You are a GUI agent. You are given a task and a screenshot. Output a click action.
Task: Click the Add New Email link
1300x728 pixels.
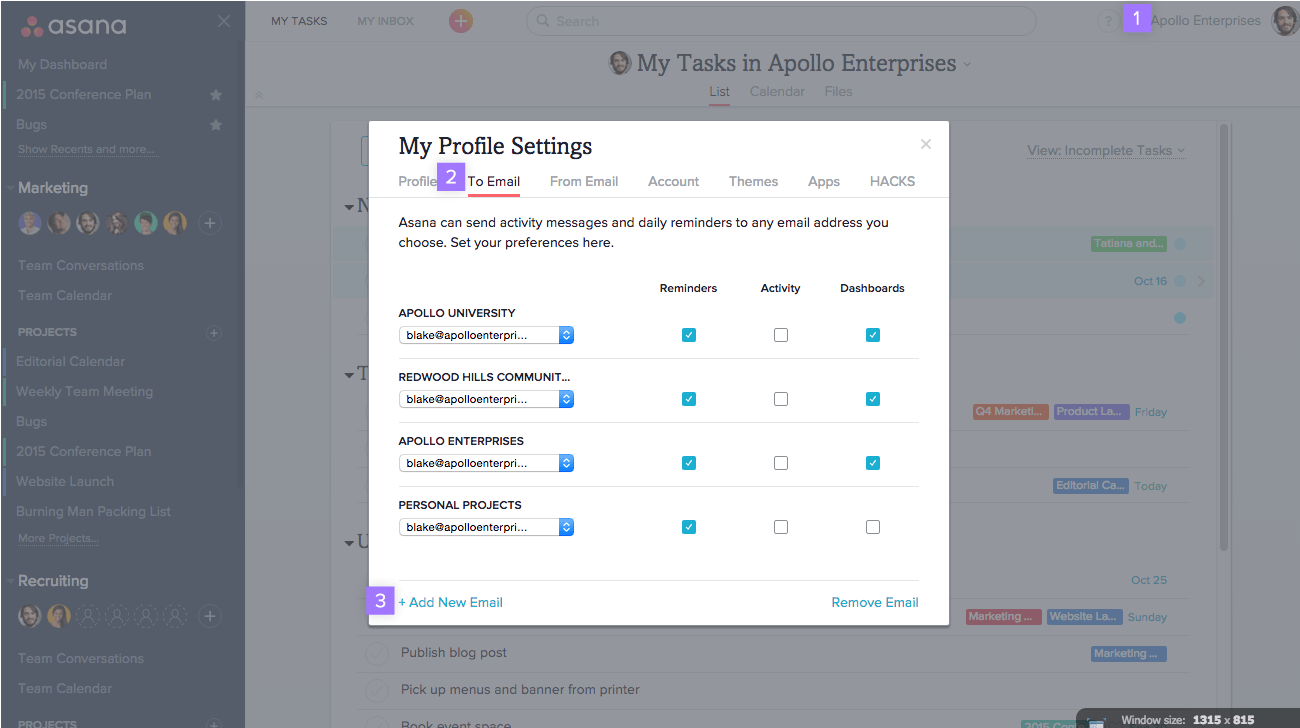(x=451, y=601)
